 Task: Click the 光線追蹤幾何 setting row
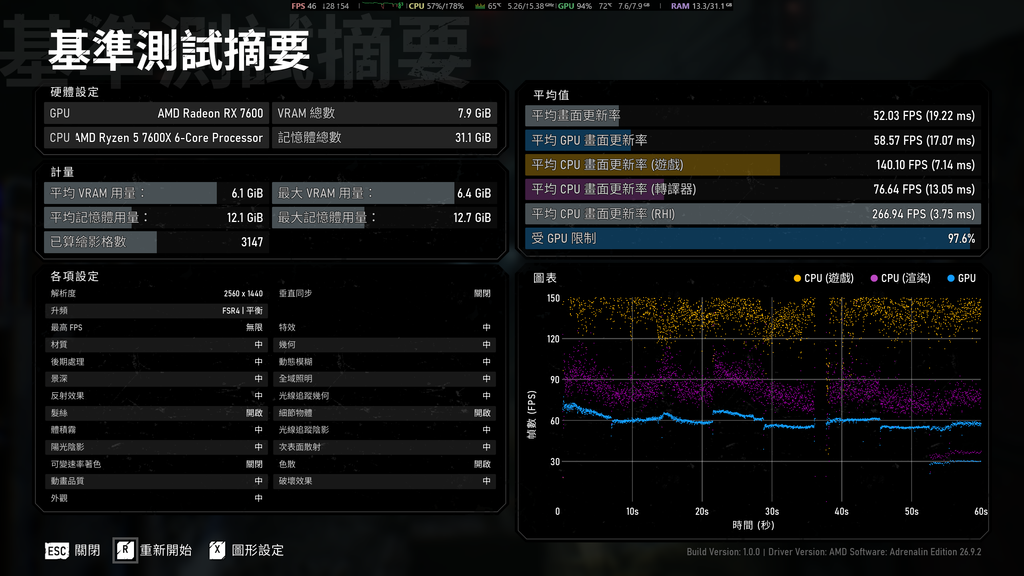[384, 396]
